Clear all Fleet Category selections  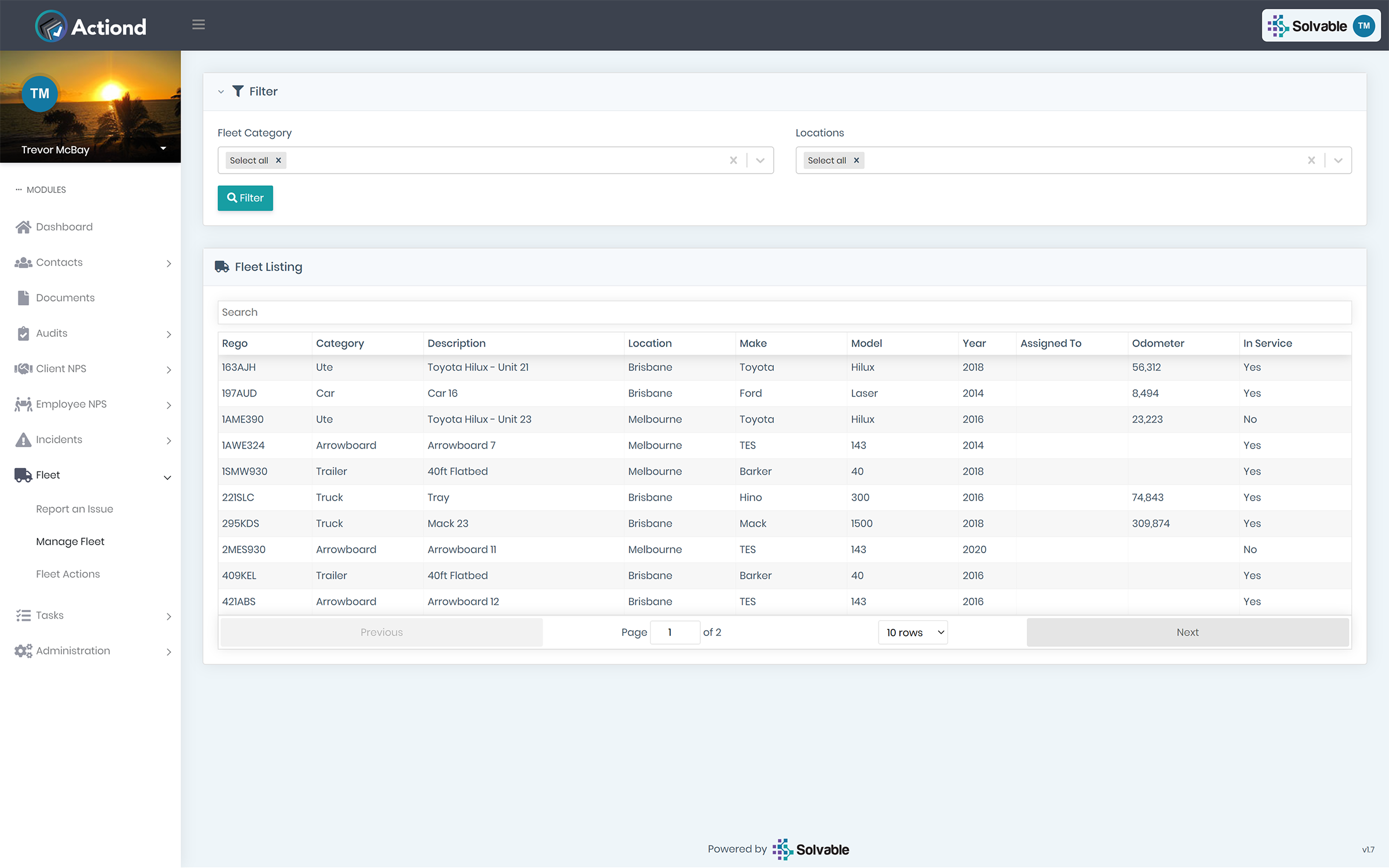[734, 160]
